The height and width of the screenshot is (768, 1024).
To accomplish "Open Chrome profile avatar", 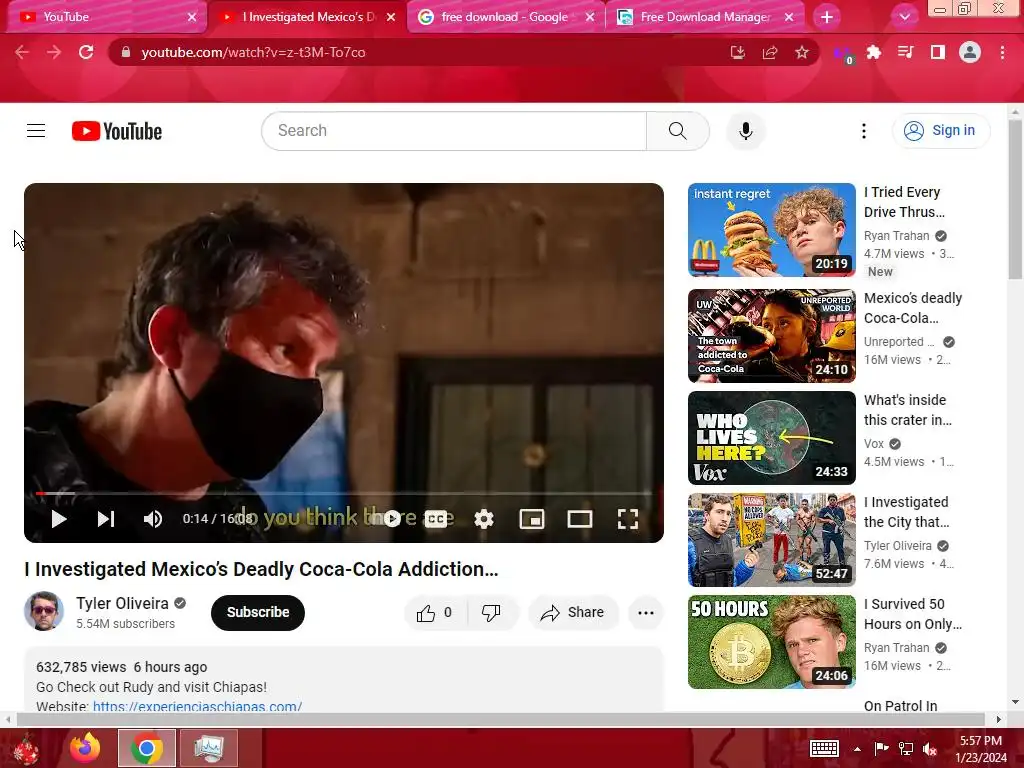I will coord(970,52).
